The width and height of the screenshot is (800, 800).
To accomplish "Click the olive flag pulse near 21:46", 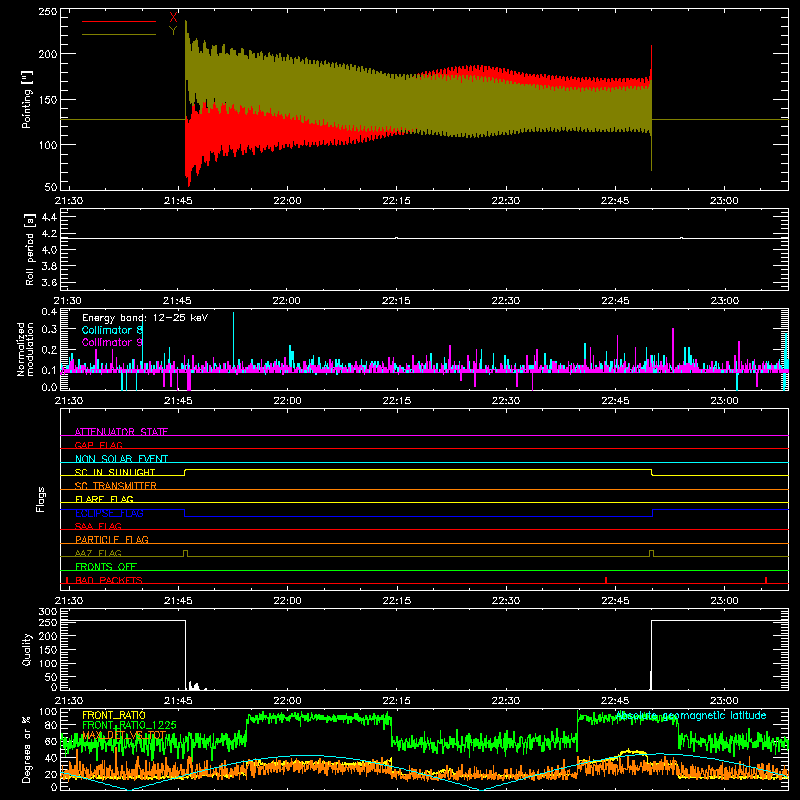I will (x=185, y=554).
